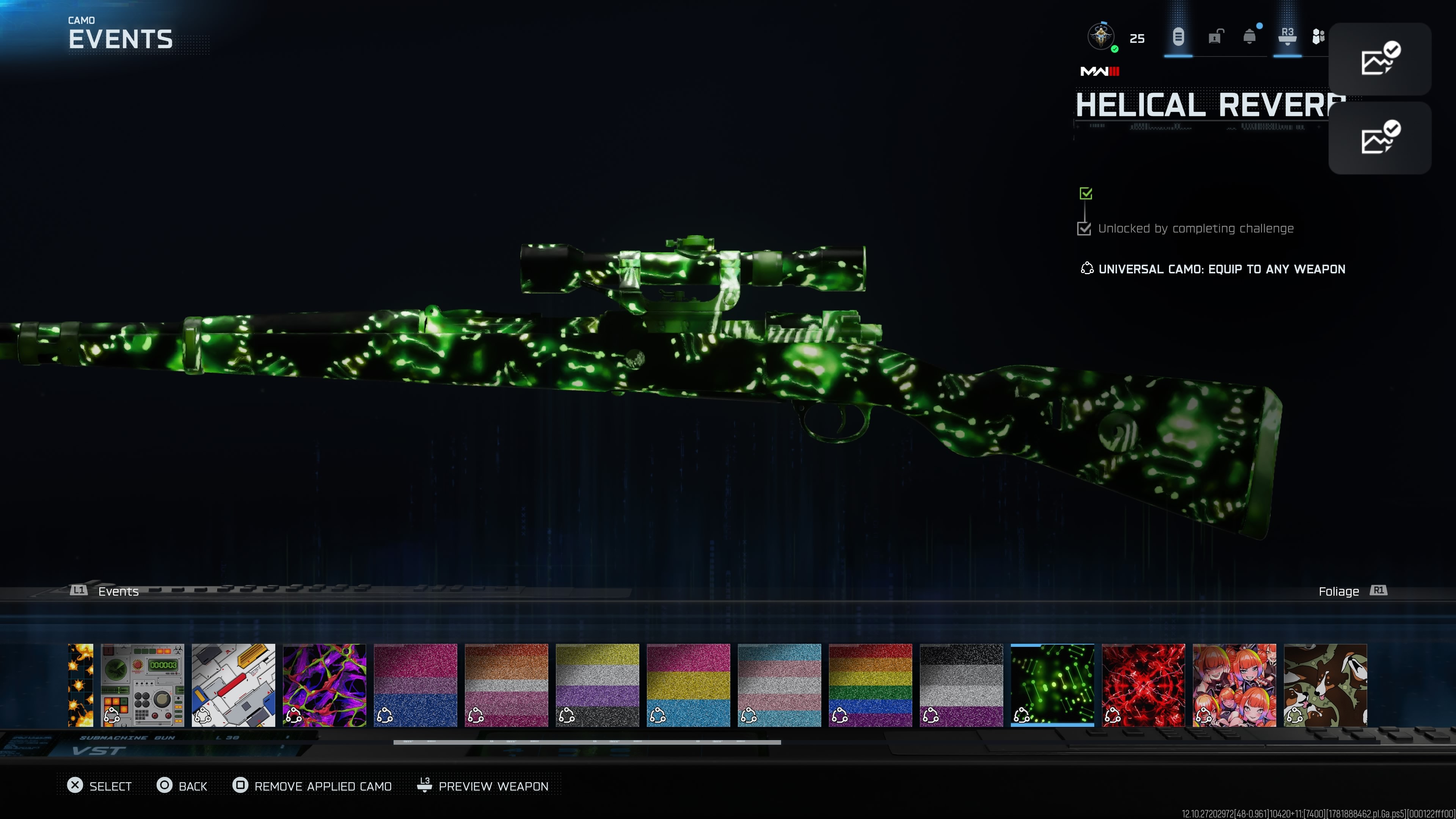Select the pink-purple-blue glitter flag camo
This screenshot has width=1456, height=819.
[416, 685]
